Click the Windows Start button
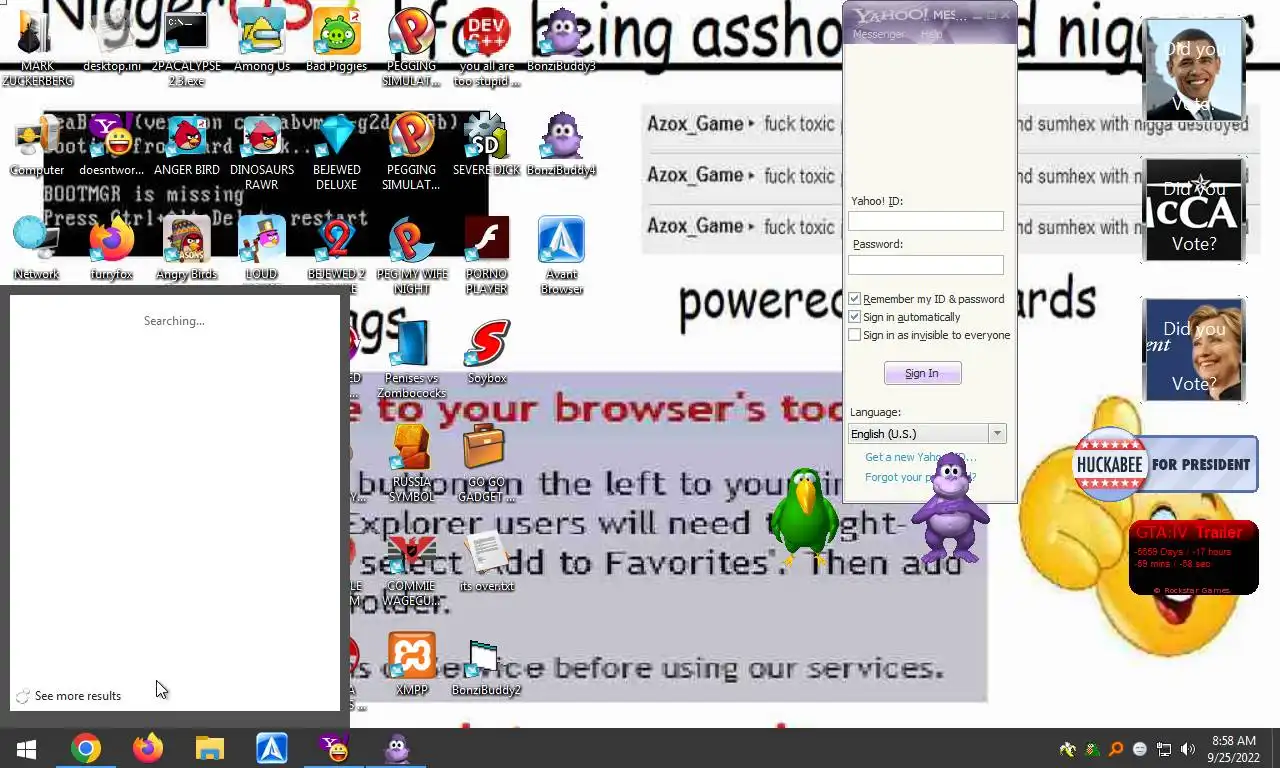The height and width of the screenshot is (768, 1280). 26,748
